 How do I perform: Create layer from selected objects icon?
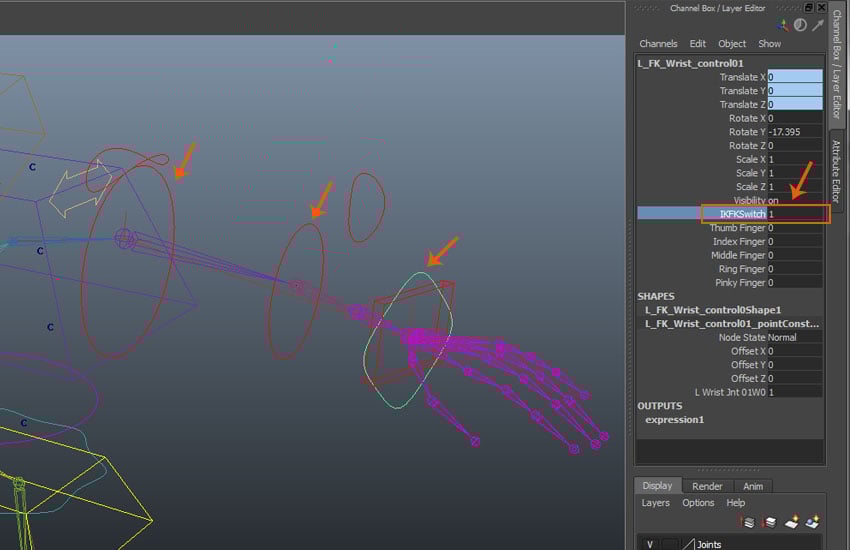point(813,522)
